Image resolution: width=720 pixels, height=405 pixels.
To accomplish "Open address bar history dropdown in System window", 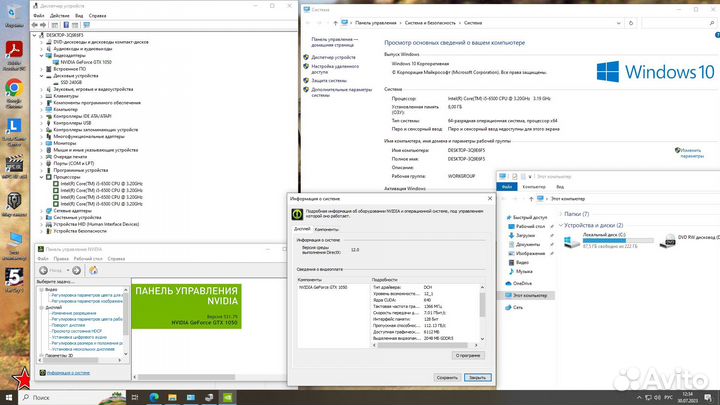I will (618, 23).
